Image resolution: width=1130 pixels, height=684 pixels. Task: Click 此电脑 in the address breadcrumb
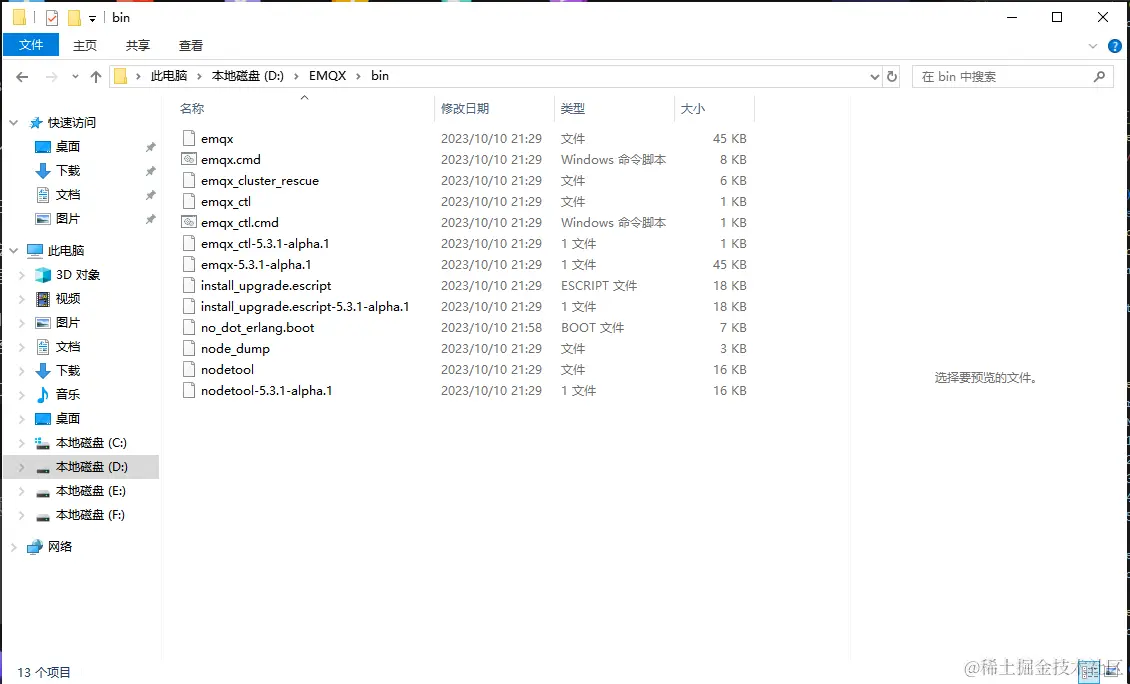point(169,76)
